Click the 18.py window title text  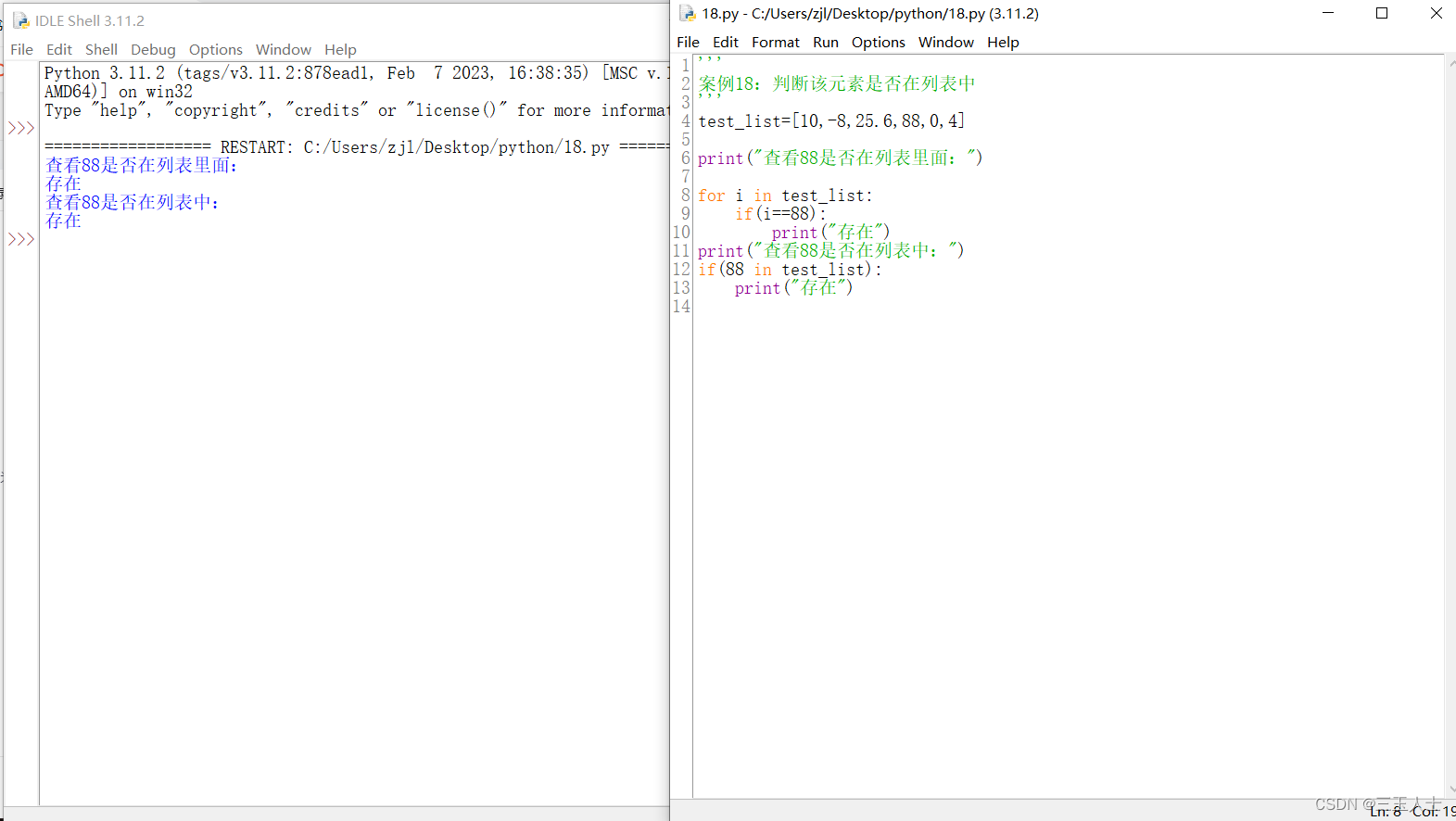click(x=870, y=13)
